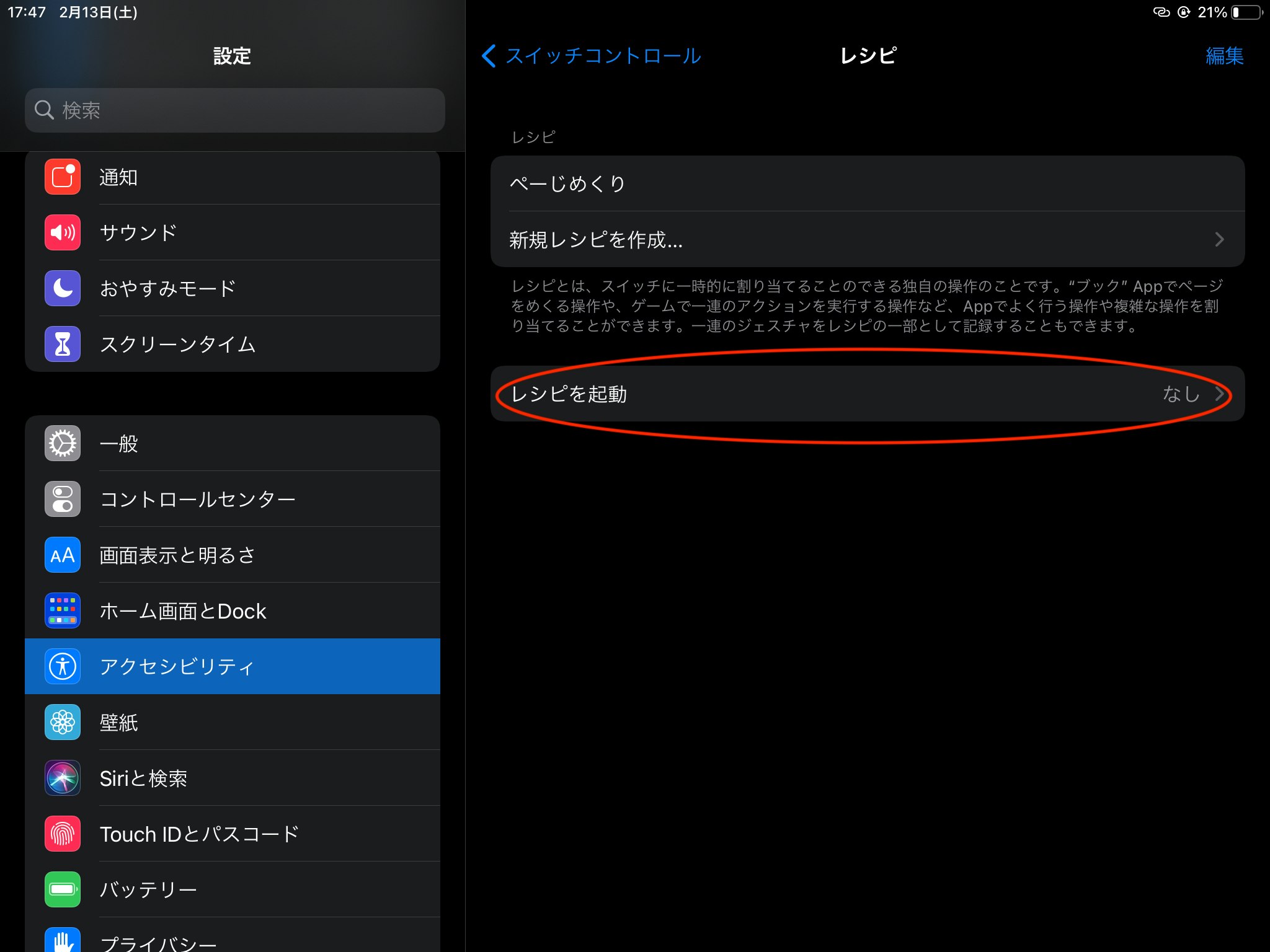This screenshot has height=952, width=1270.
Task: Tap the red 通知 notifications icon
Action: click(x=63, y=177)
